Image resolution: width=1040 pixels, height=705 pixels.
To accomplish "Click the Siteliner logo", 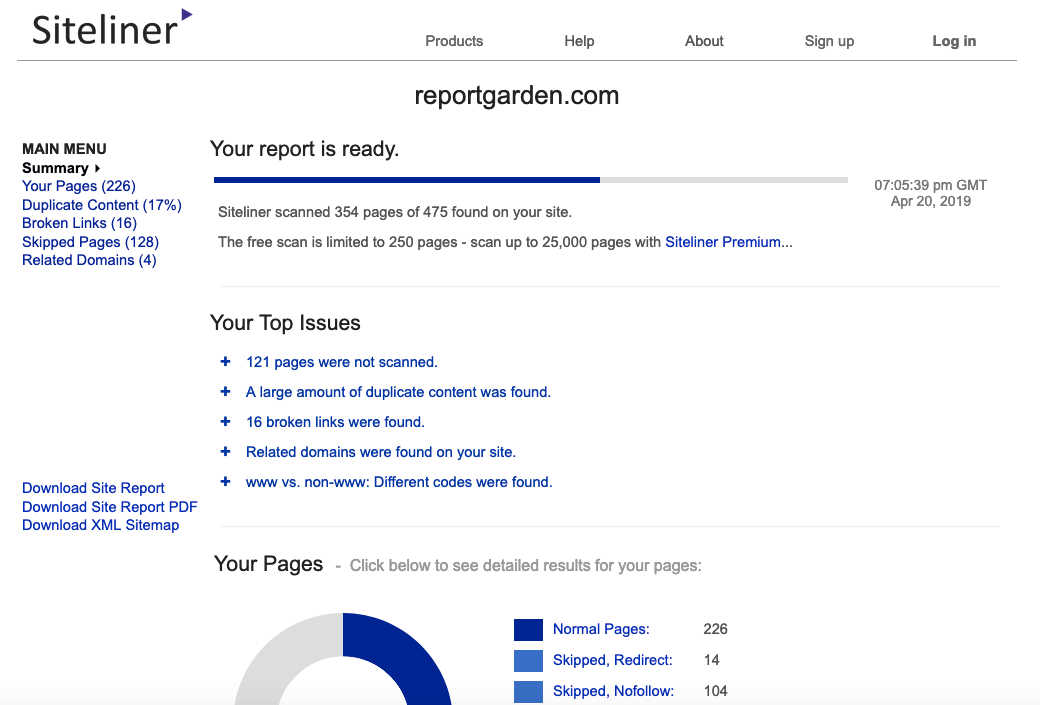I will [x=112, y=28].
